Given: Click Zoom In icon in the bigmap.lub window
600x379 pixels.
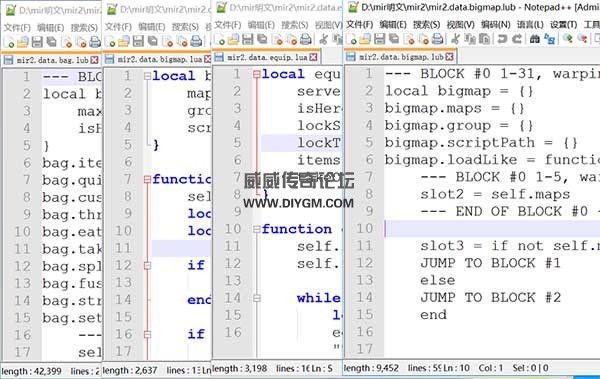Looking at the screenshot, I should (568, 39).
